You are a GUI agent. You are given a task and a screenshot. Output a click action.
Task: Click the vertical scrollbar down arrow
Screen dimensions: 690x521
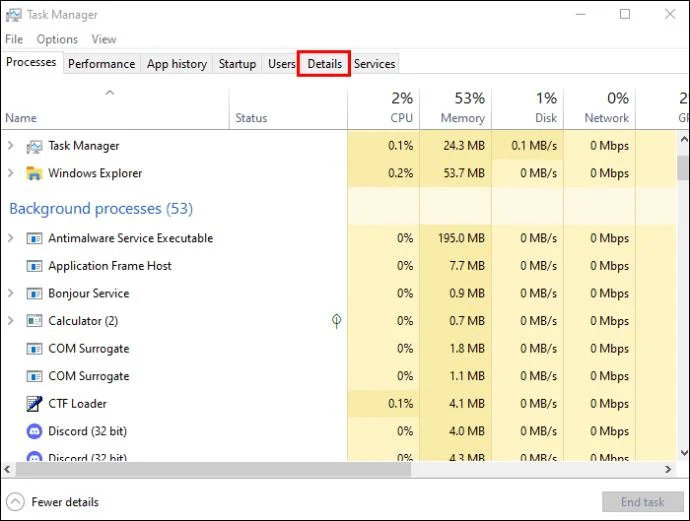pyautogui.click(x=683, y=453)
